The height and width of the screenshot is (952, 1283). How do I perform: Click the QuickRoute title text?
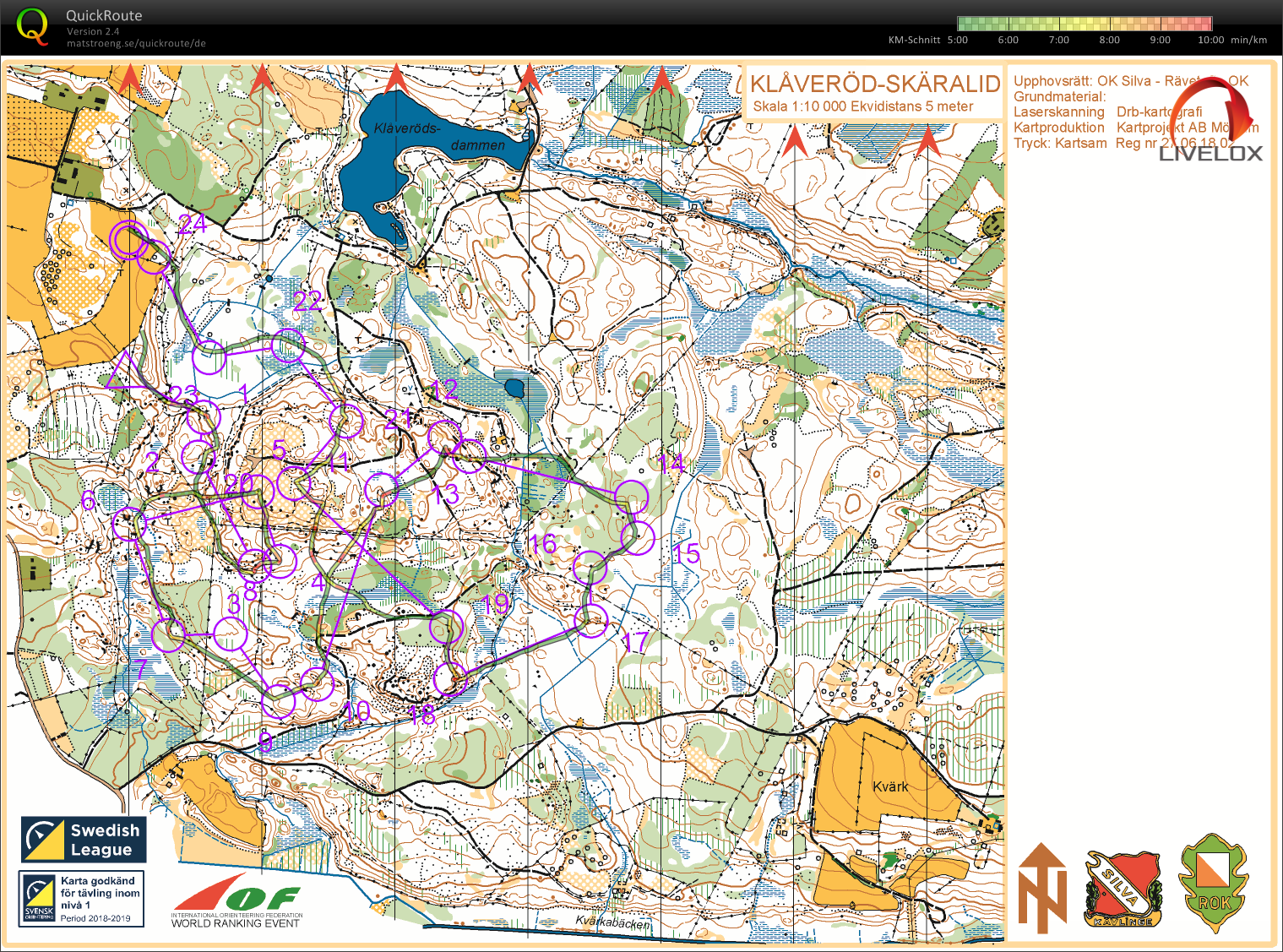[x=104, y=15]
